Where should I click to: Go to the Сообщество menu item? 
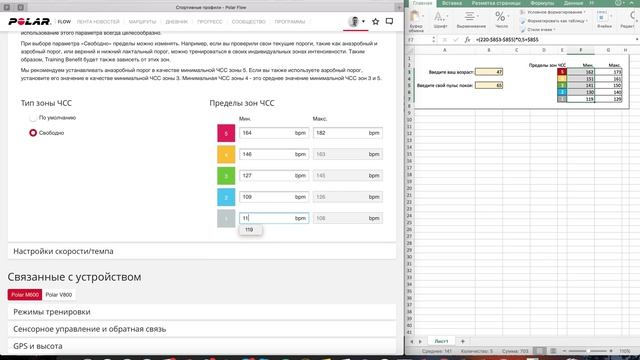coord(249,22)
